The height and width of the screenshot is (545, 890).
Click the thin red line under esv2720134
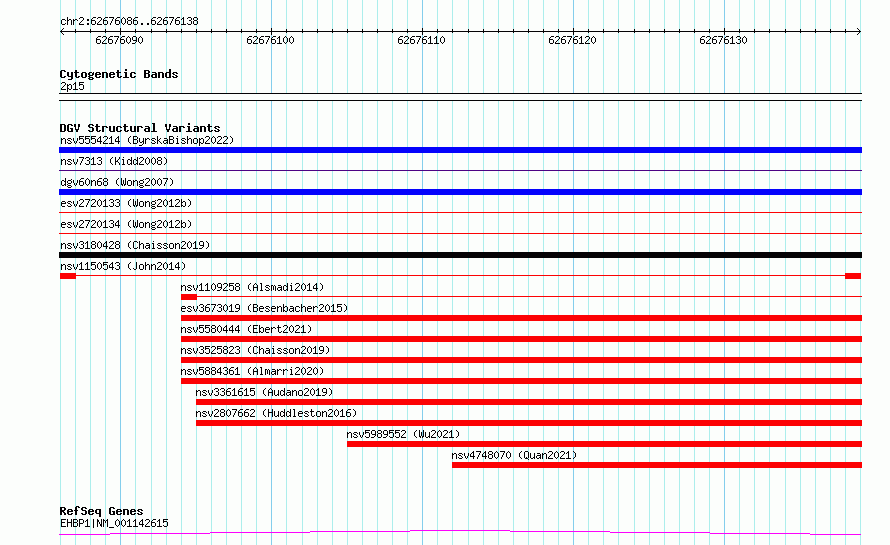coord(460,233)
